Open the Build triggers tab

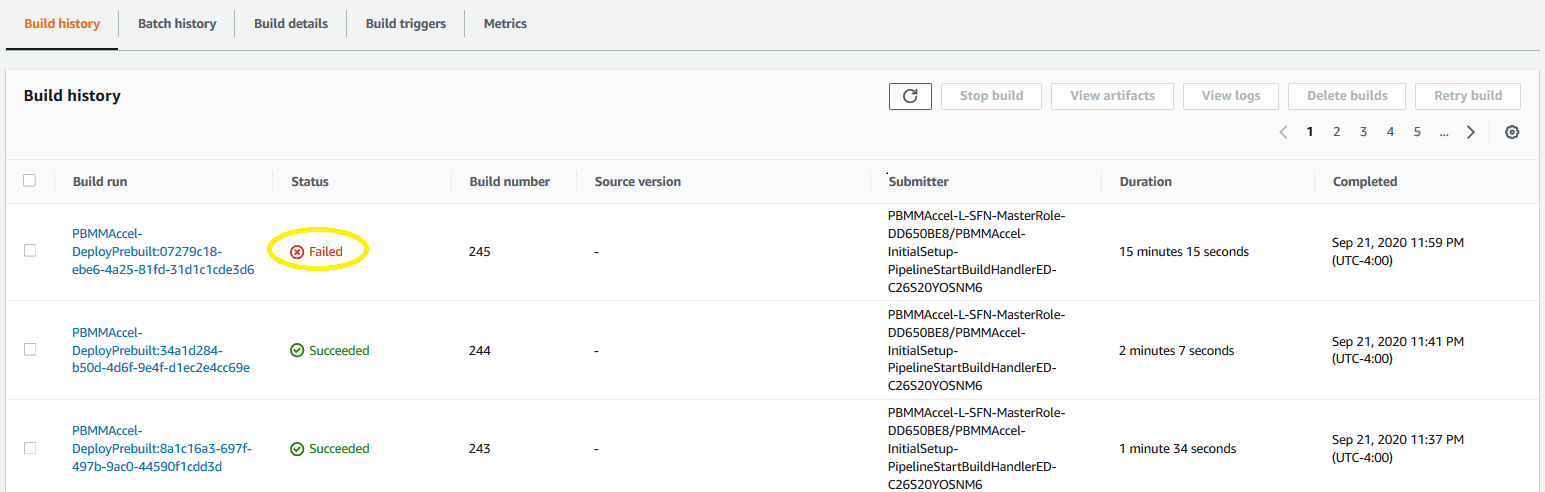point(405,24)
